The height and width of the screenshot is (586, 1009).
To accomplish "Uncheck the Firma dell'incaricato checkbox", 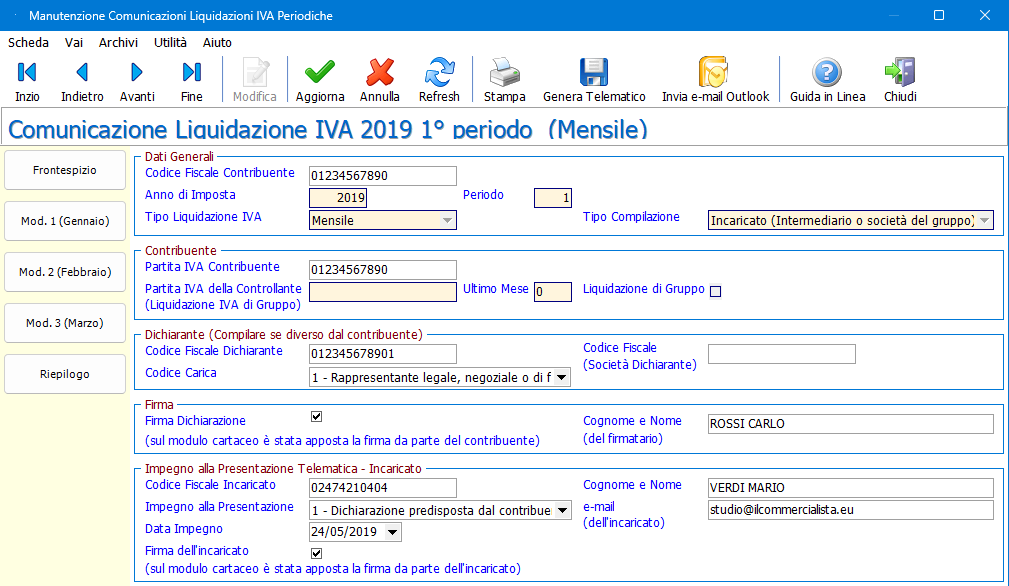I will pos(317,553).
